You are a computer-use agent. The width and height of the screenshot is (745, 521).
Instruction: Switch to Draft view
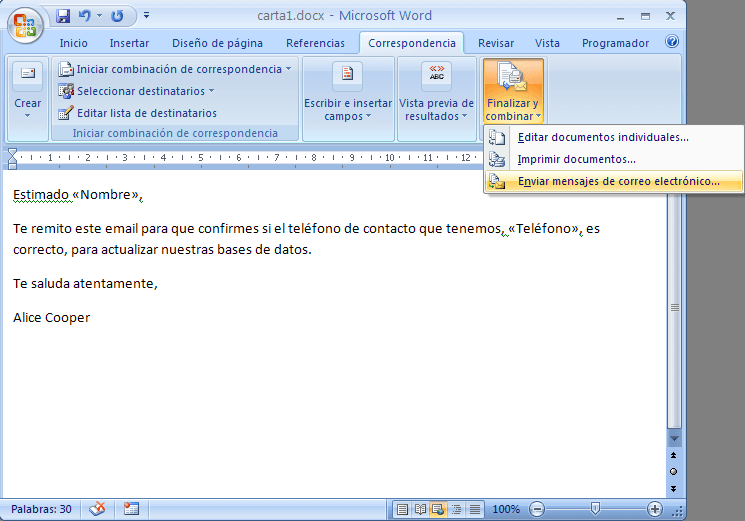(474, 510)
